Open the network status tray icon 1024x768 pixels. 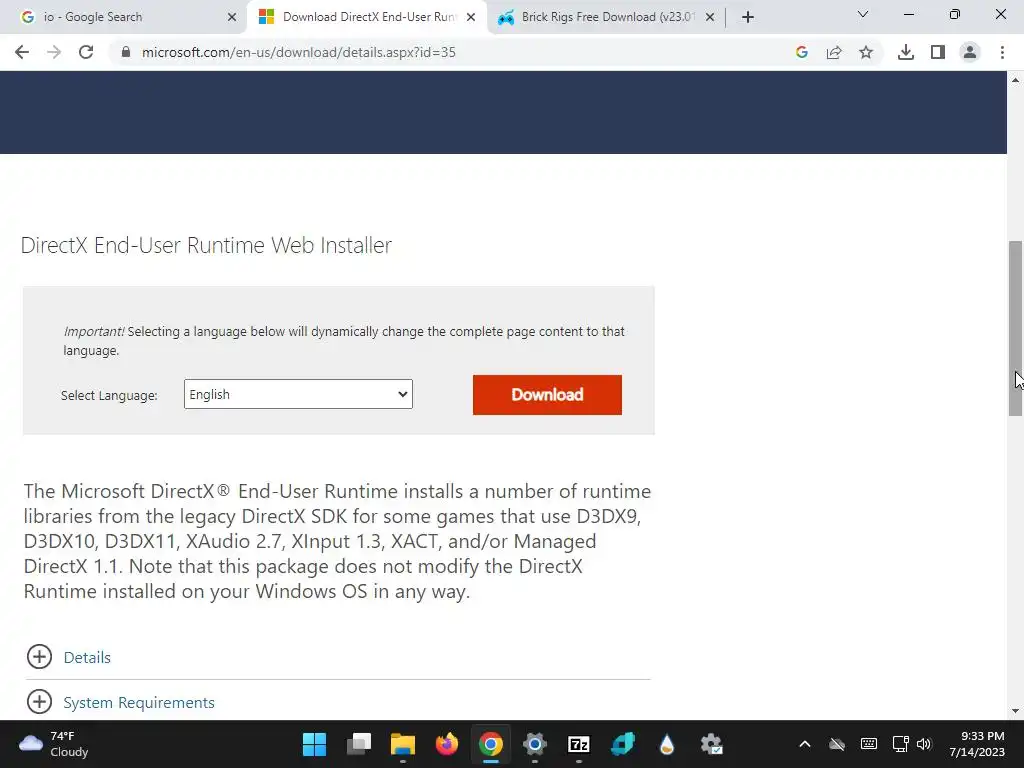(x=901, y=744)
